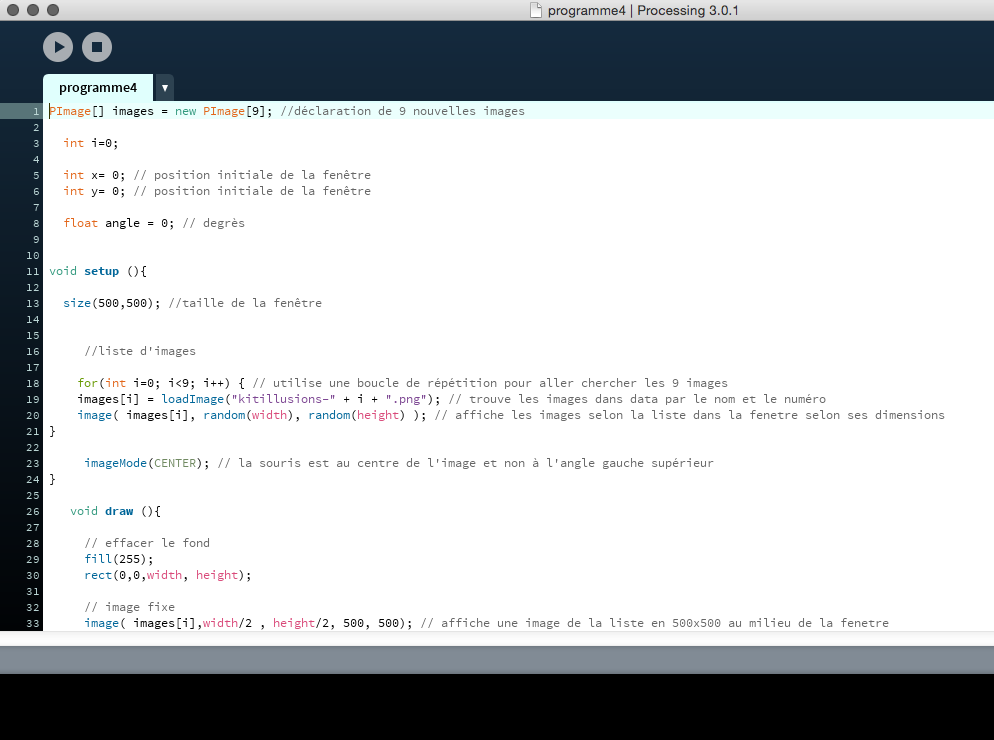The image size is (994, 740).
Task: Click line number 1 in the gutter
Action: (36, 112)
